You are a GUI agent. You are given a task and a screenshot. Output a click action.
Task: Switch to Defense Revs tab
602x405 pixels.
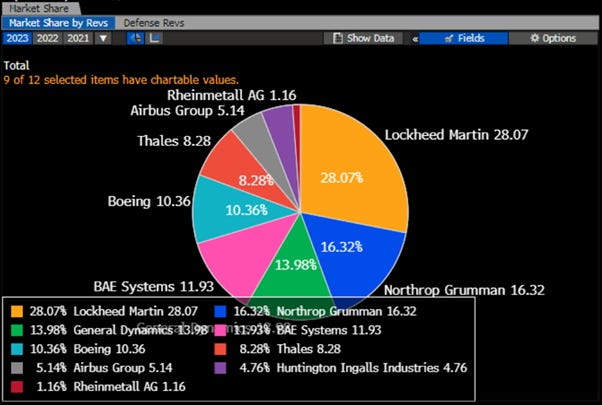tap(154, 23)
